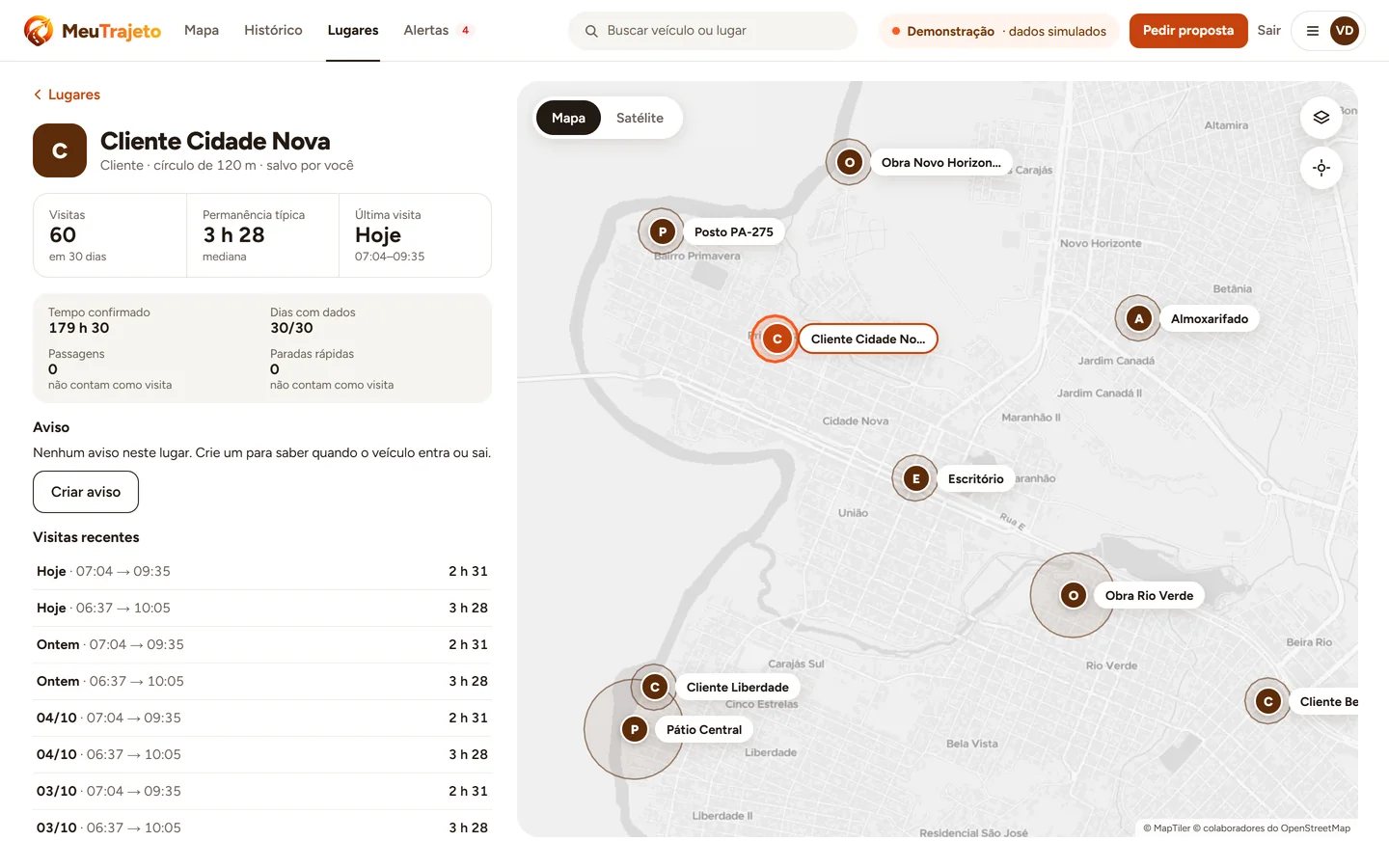Click the Pedir proposta button

[1188, 31]
